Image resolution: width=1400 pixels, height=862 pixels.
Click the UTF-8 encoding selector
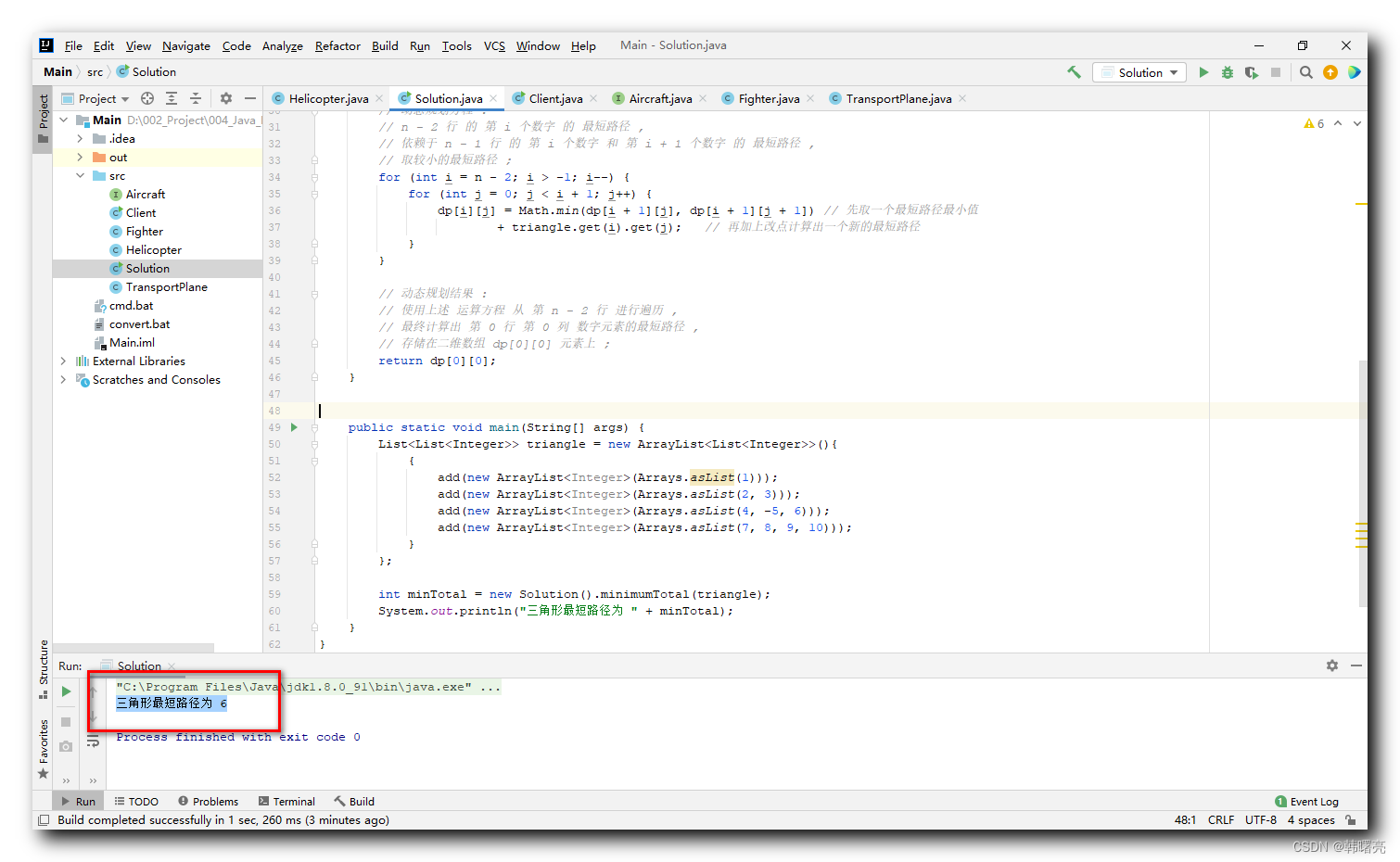coord(1261,820)
